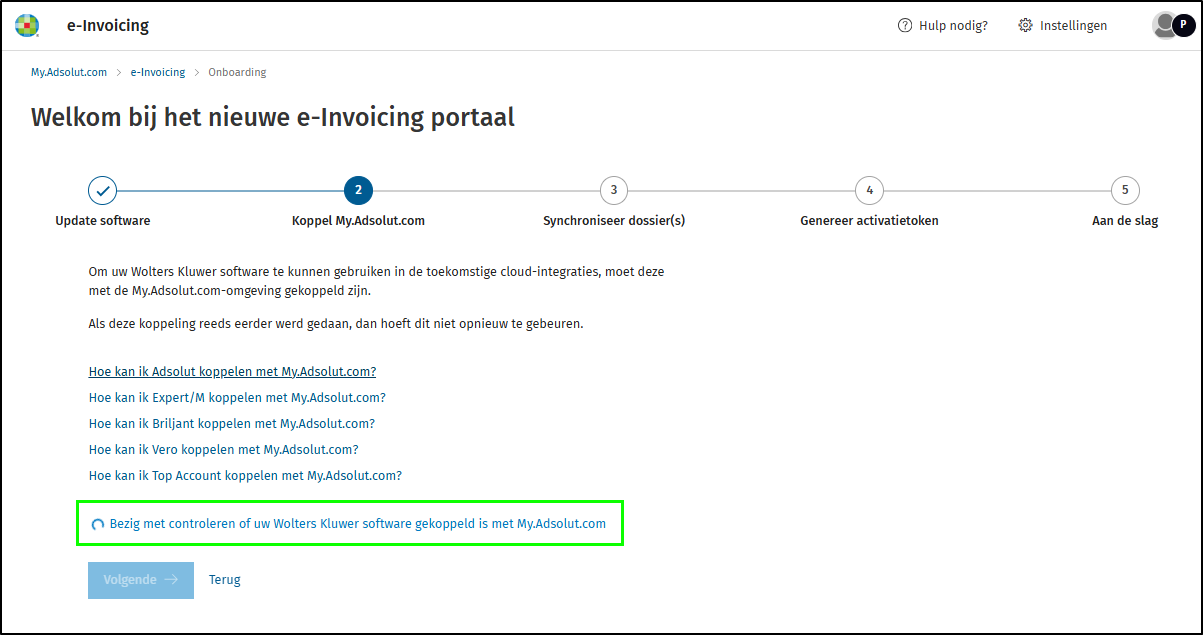The height and width of the screenshot is (635, 1203).
Task: Click the help question mark icon
Action: click(x=905, y=26)
